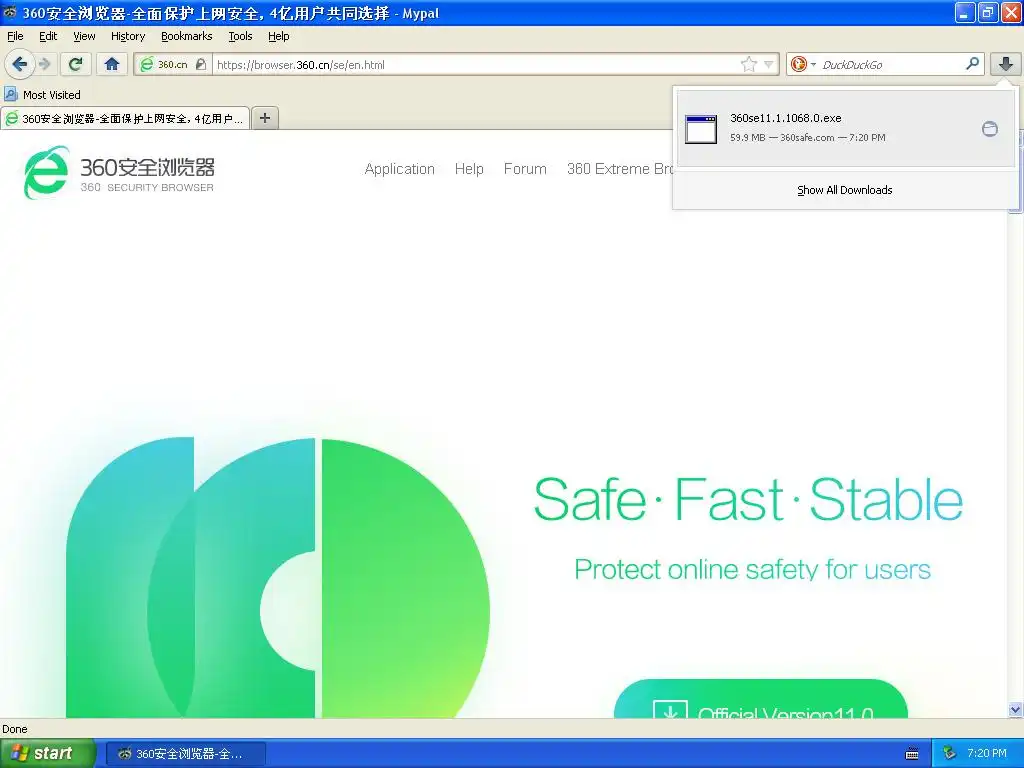Open a new tab with plus button
The image size is (1024, 768).
pyautogui.click(x=264, y=118)
